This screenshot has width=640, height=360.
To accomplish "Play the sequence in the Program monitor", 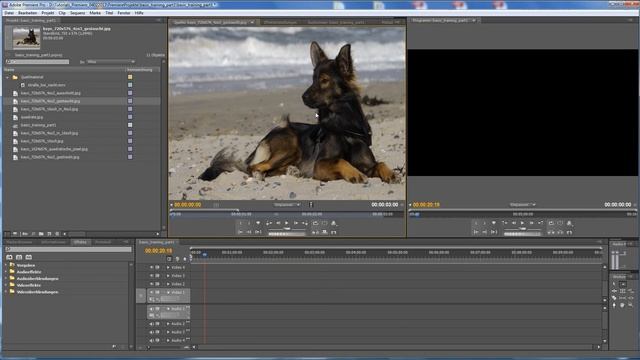I will click(x=522, y=223).
